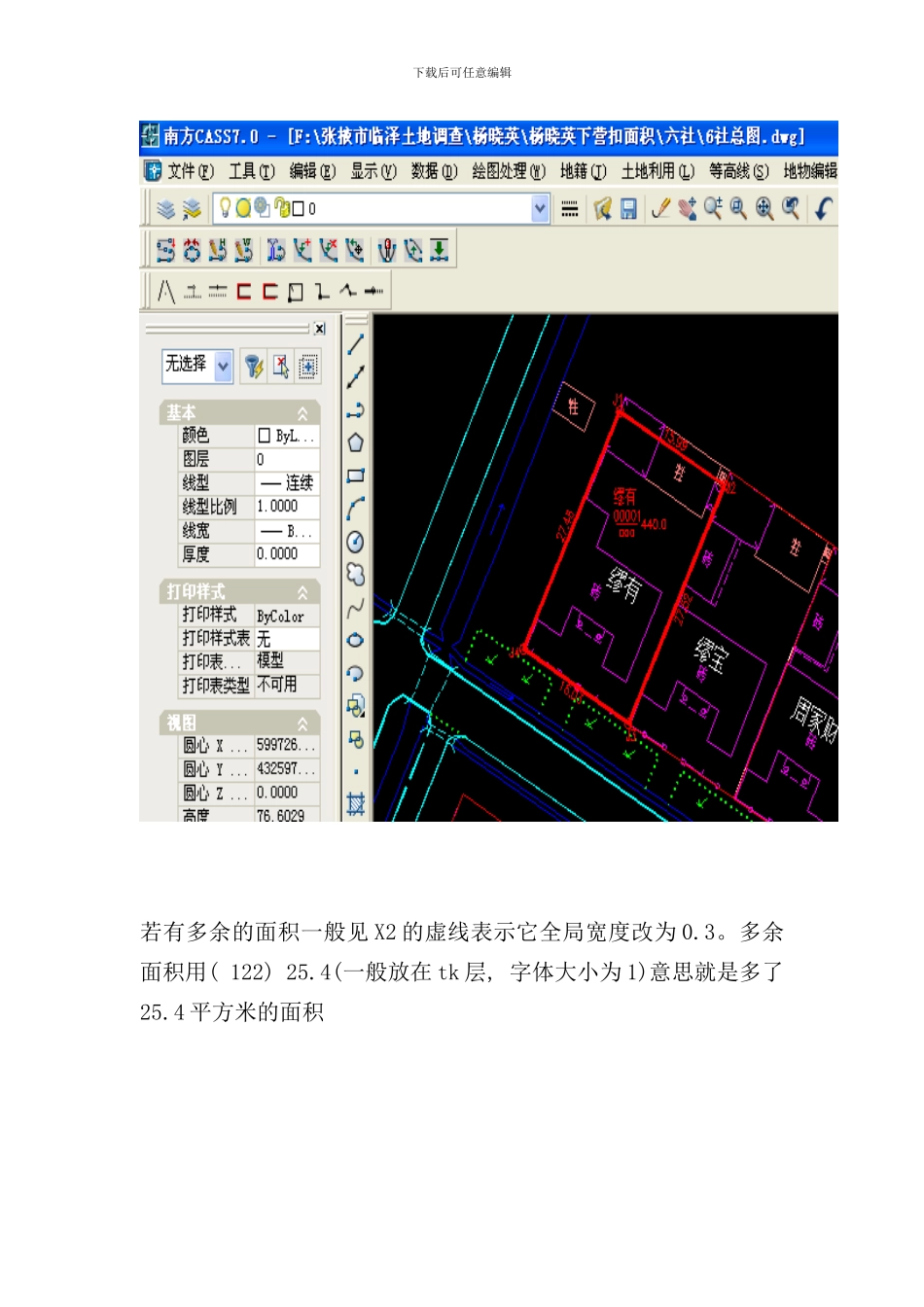Open the 线宽 value dropdown
This screenshot has width=924, height=1307.
point(287,531)
